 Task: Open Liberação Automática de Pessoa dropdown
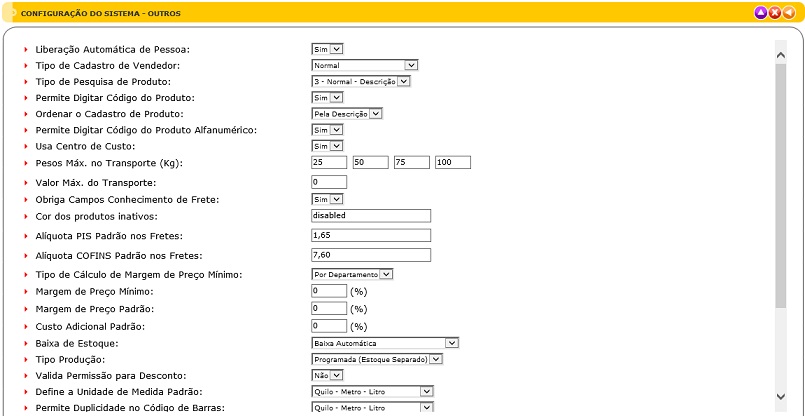tap(327, 48)
